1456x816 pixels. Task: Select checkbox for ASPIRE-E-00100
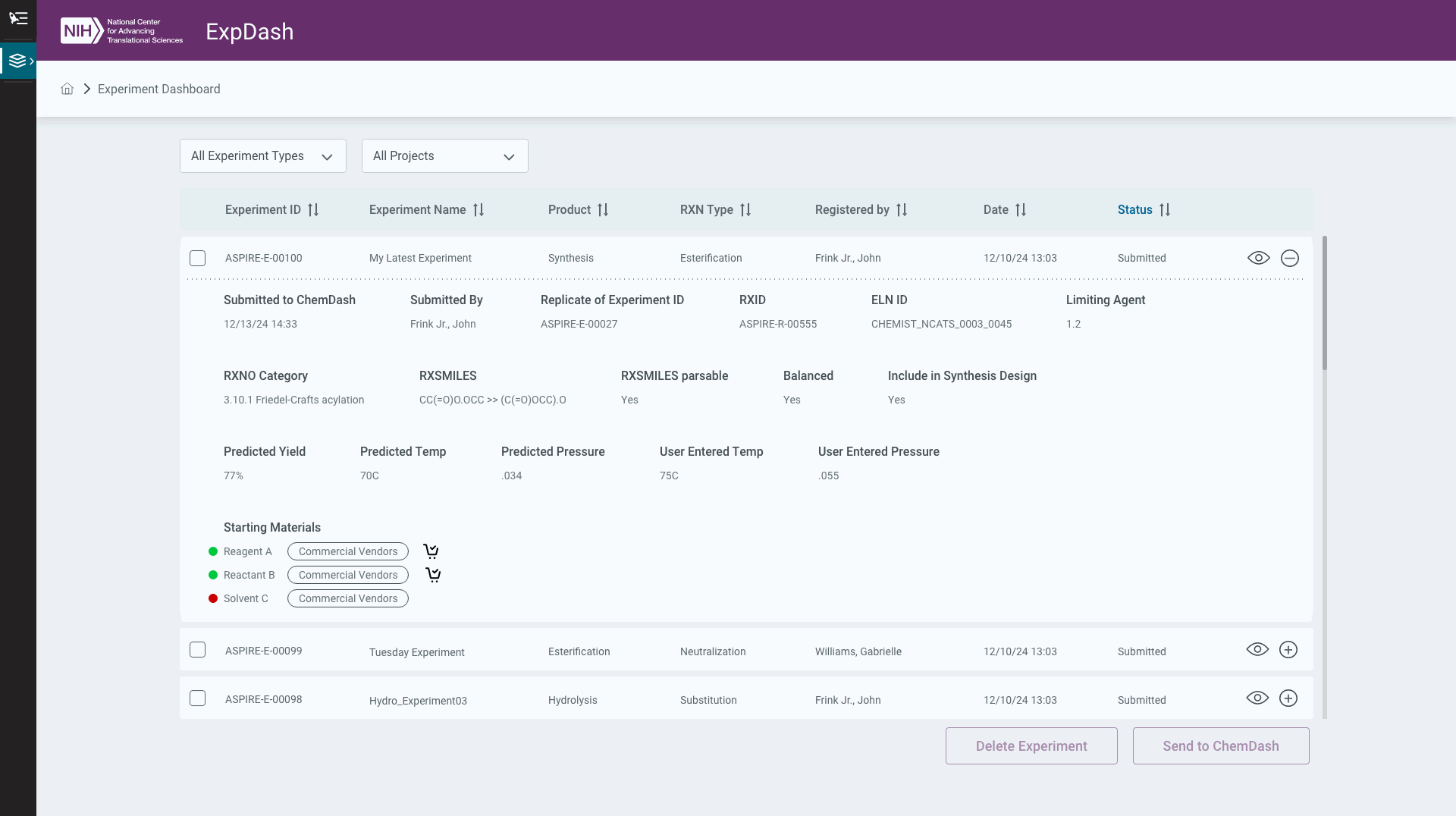(198, 258)
